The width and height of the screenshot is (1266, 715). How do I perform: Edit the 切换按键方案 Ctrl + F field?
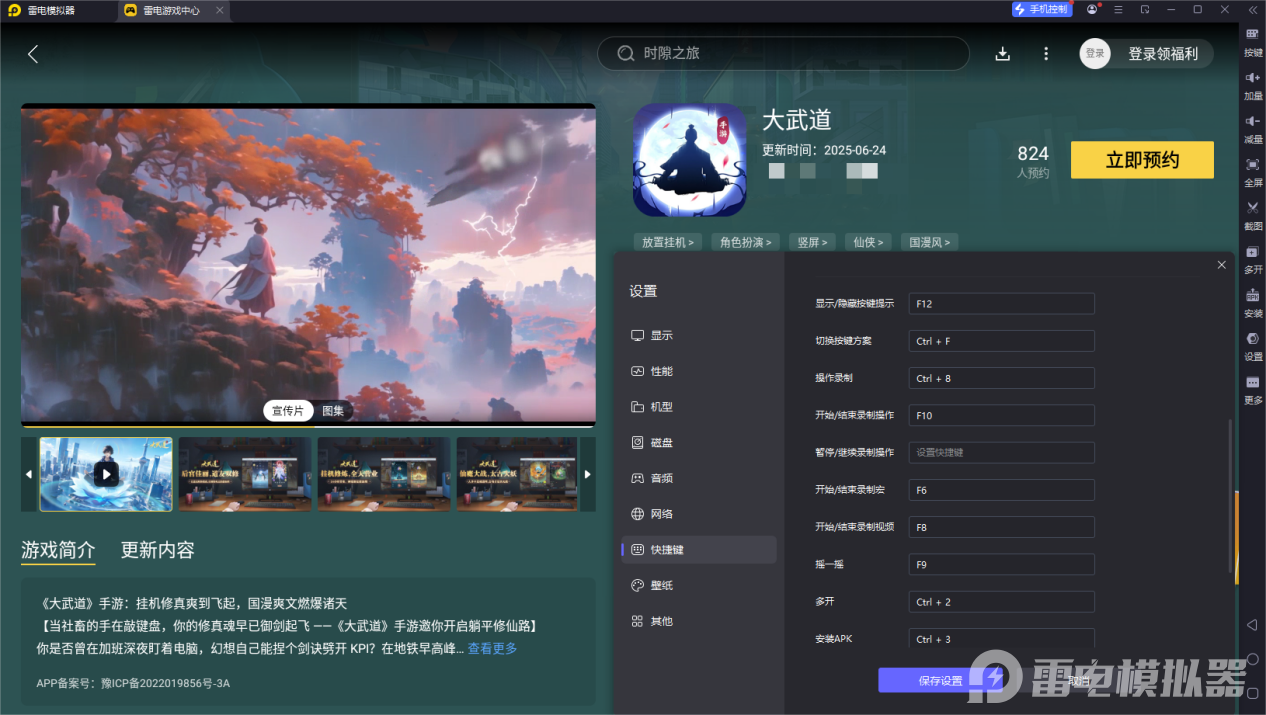[1001, 341]
